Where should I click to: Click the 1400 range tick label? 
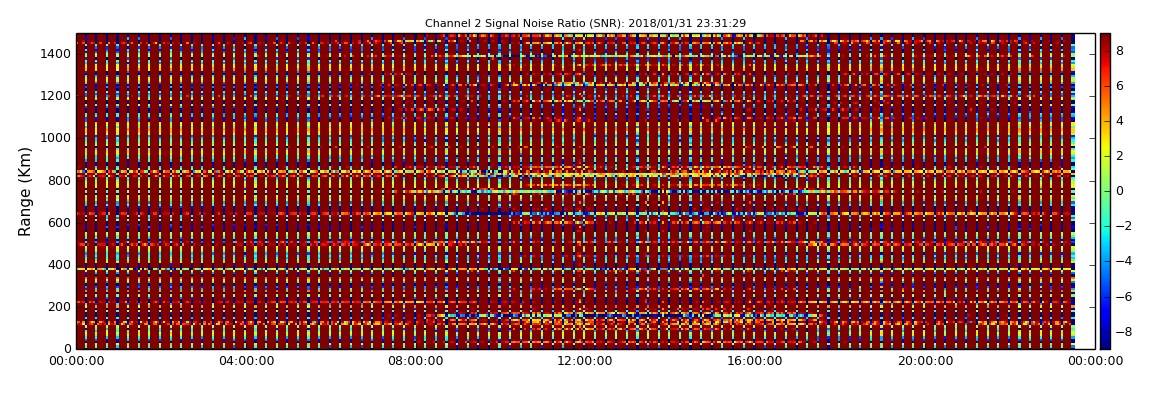(55, 54)
